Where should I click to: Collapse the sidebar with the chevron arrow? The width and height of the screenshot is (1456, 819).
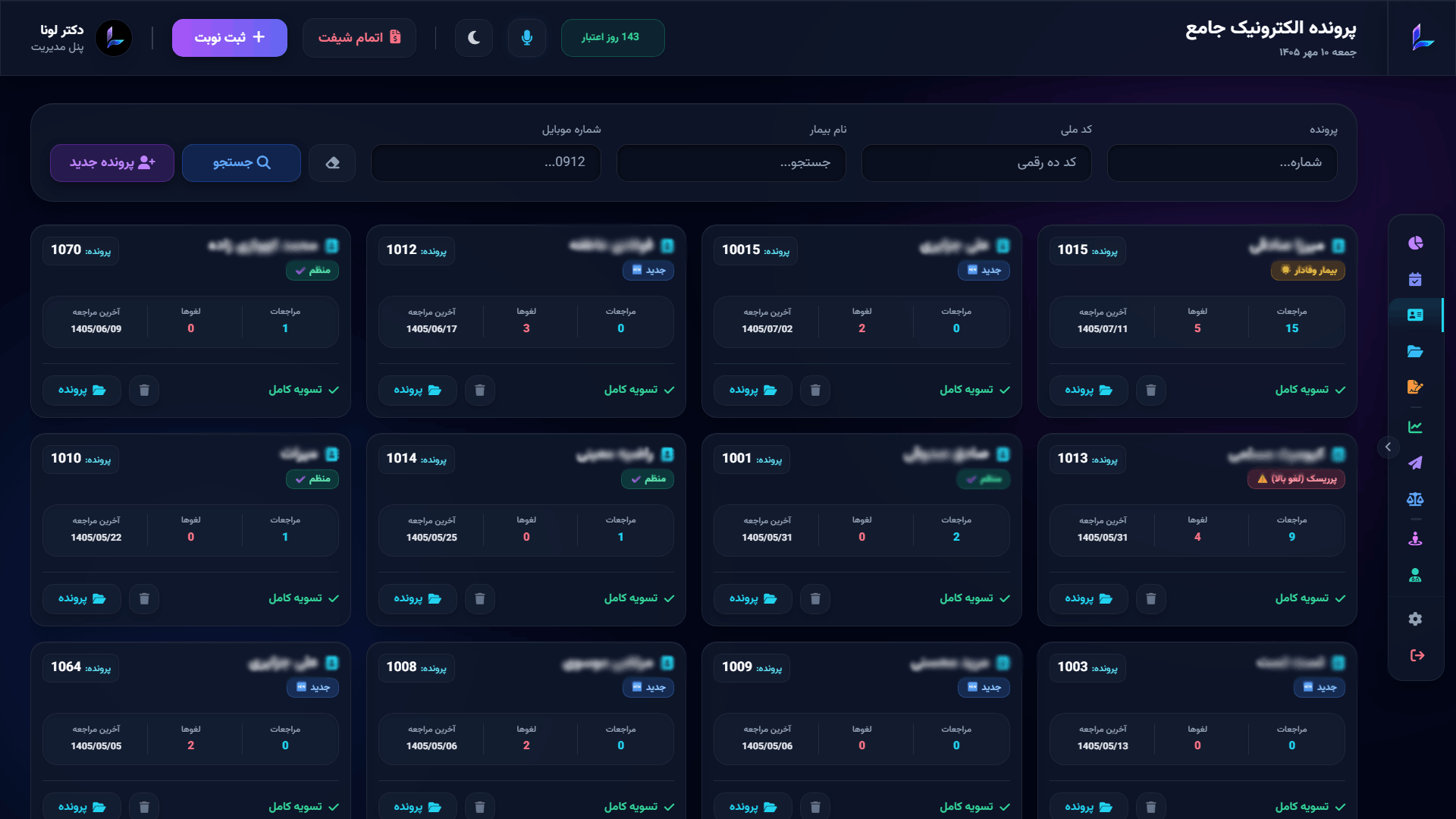[1388, 447]
